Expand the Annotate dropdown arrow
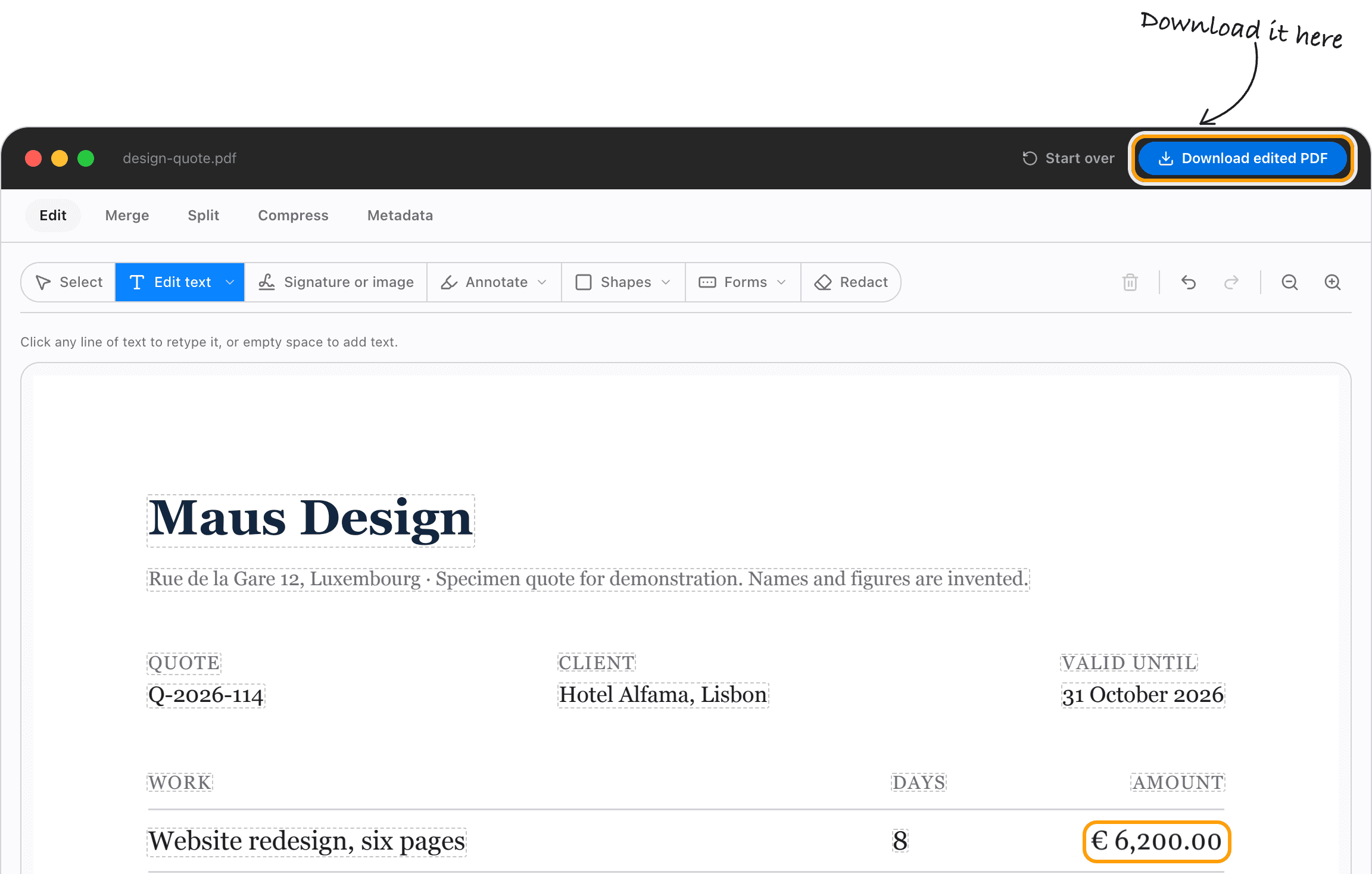The height and width of the screenshot is (874, 1372). pyautogui.click(x=542, y=282)
